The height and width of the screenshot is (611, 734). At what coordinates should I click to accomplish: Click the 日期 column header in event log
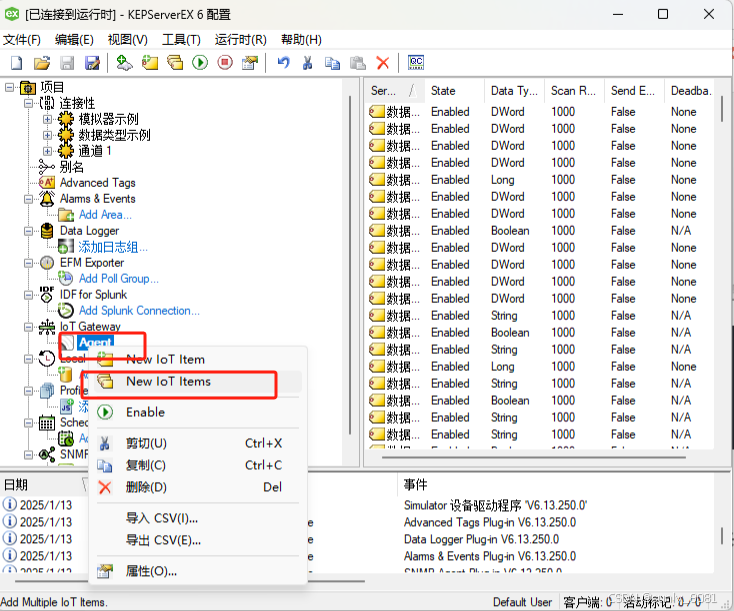tap(44, 485)
